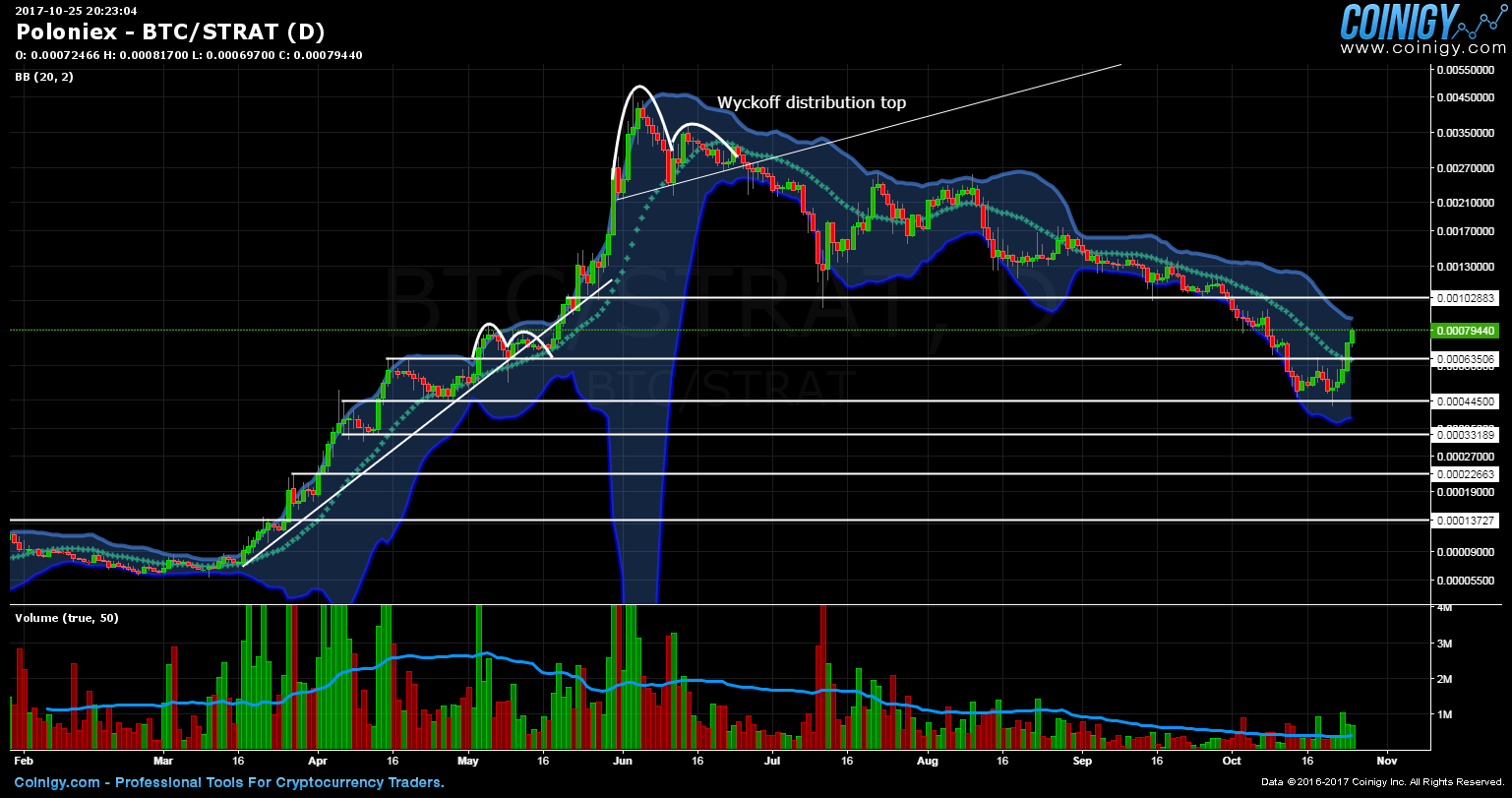Screen dimensions: 1512x798
Task: Click the Feb date axis label
Action: [24, 761]
